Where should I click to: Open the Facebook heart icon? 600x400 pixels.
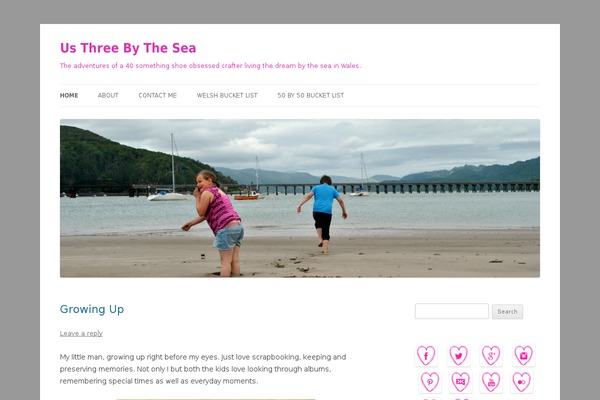point(426,355)
